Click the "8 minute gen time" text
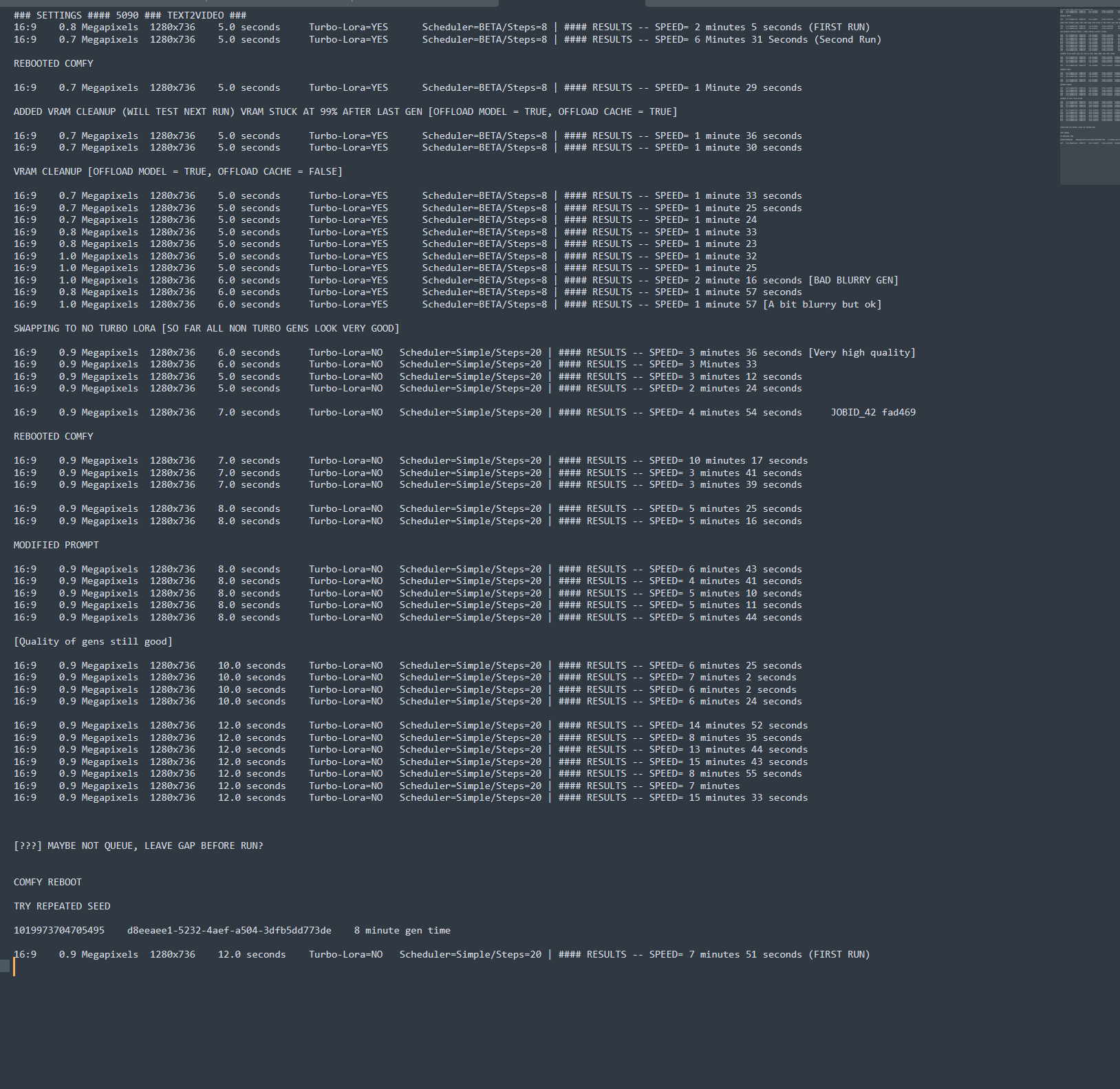 pyautogui.click(x=402, y=931)
